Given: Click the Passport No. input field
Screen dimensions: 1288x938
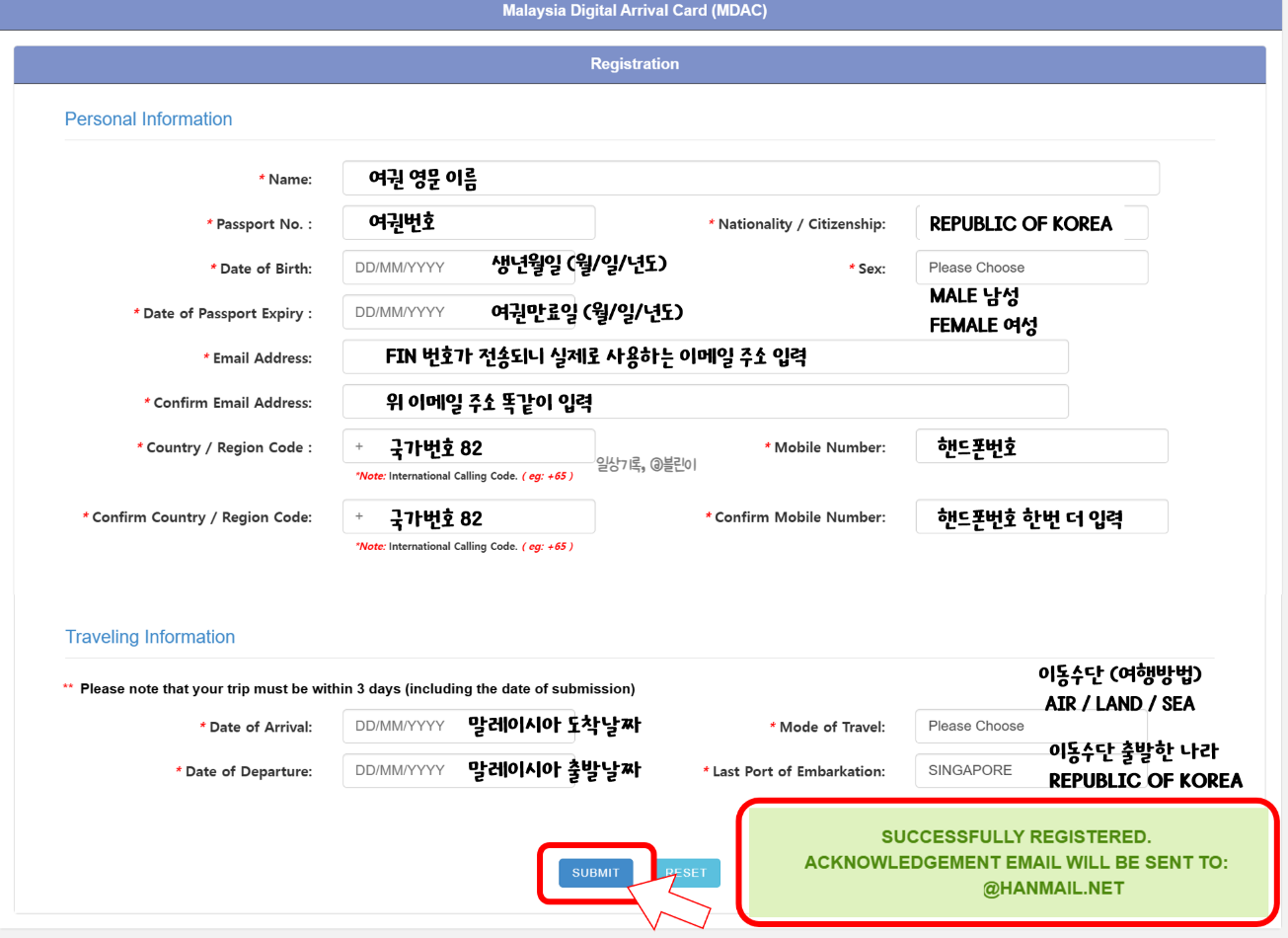Looking at the screenshot, I should tap(468, 223).
